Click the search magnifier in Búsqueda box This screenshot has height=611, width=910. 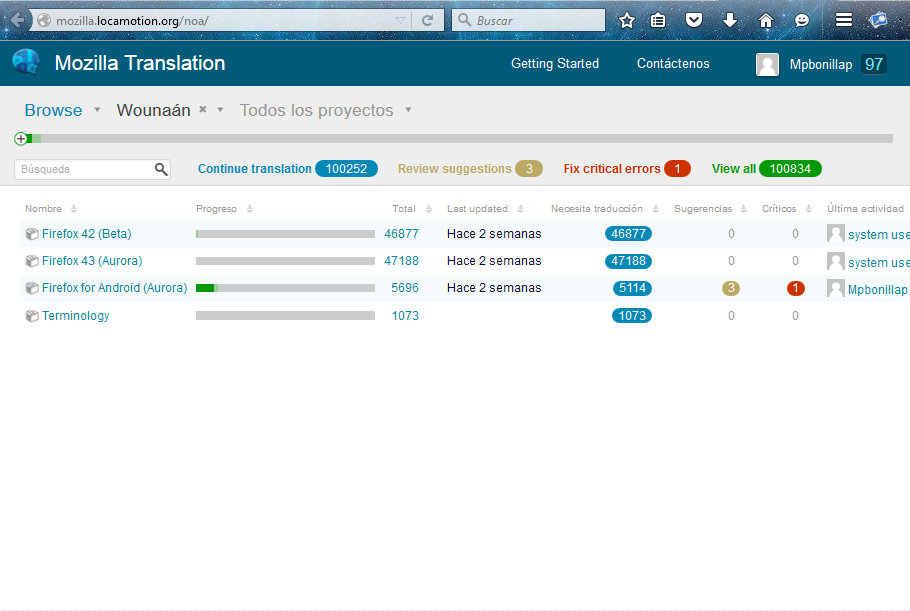161,169
